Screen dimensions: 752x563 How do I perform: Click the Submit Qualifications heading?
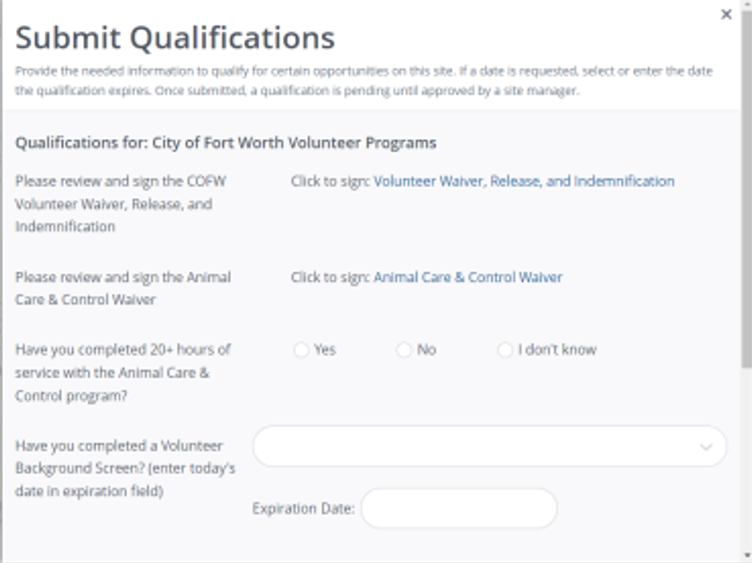(x=175, y=39)
